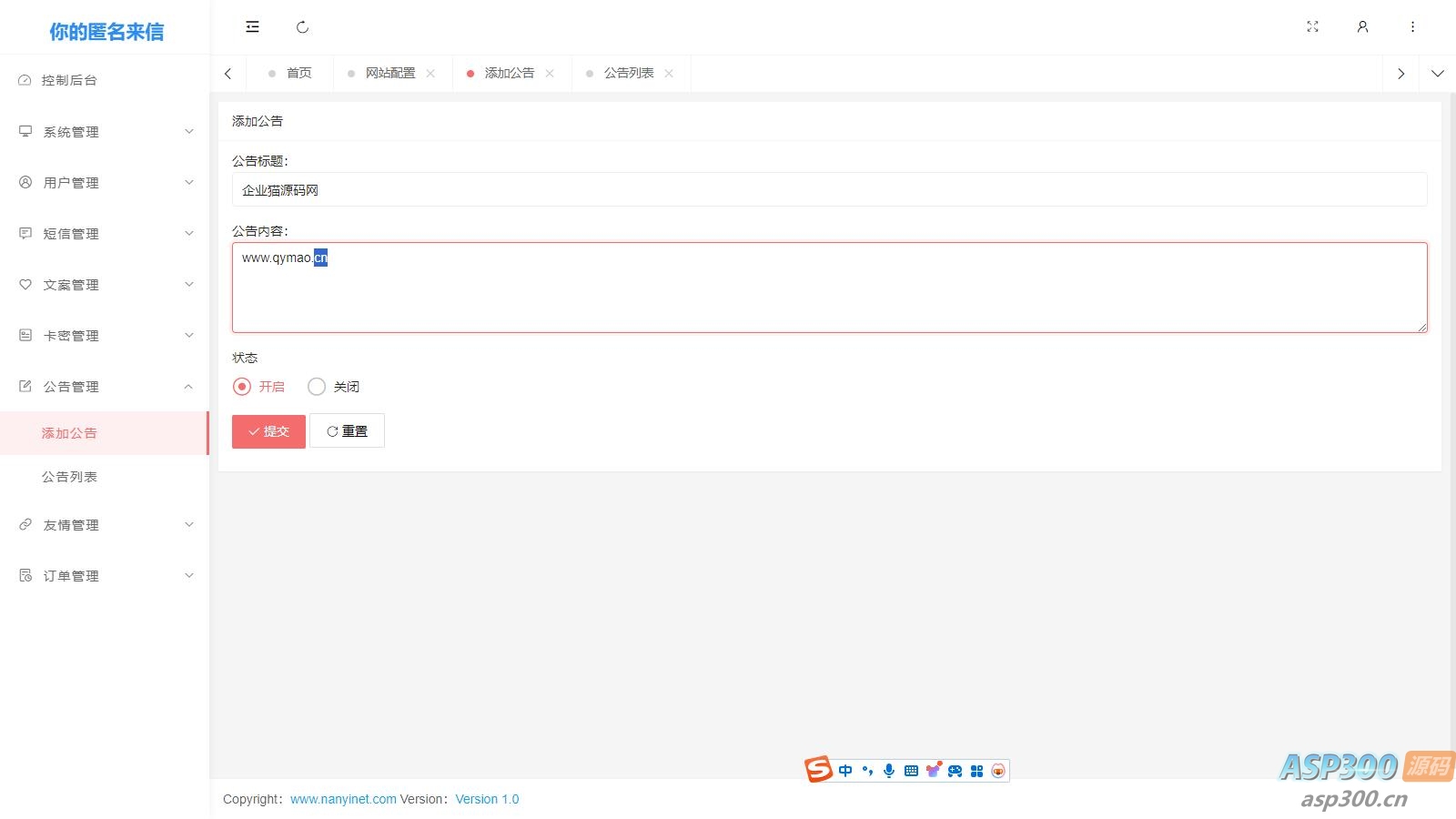Click the Sogou input microphone icon
1456x819 pixels.
point(889,771)
